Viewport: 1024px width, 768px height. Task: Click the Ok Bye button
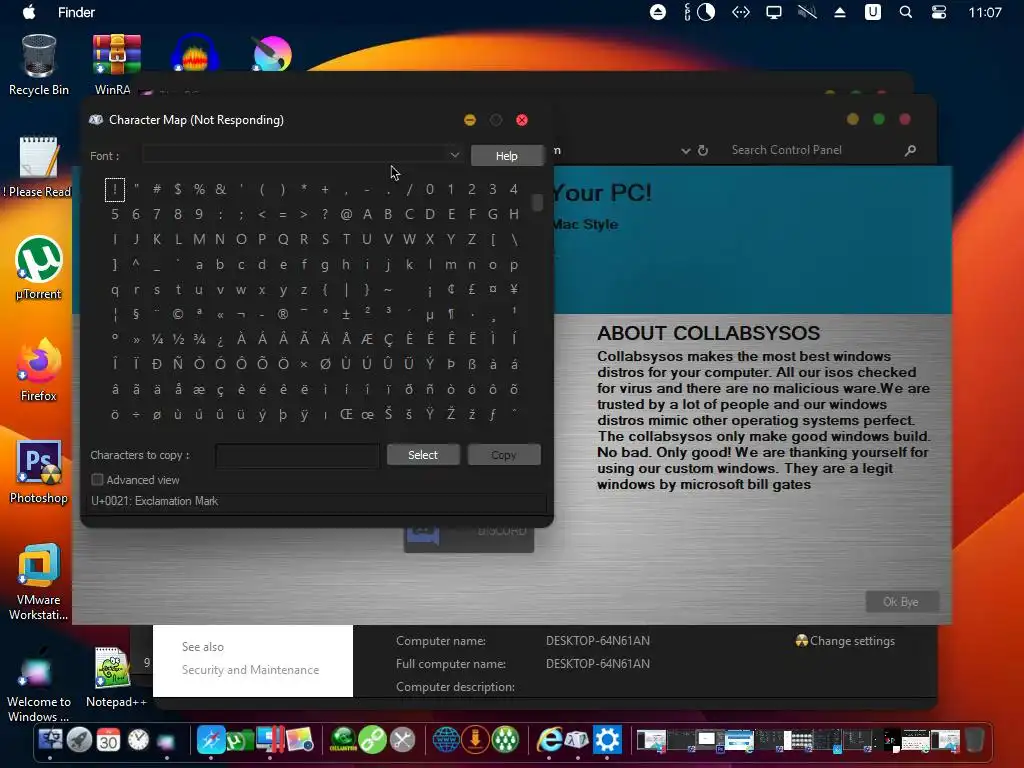pos(902,601)
